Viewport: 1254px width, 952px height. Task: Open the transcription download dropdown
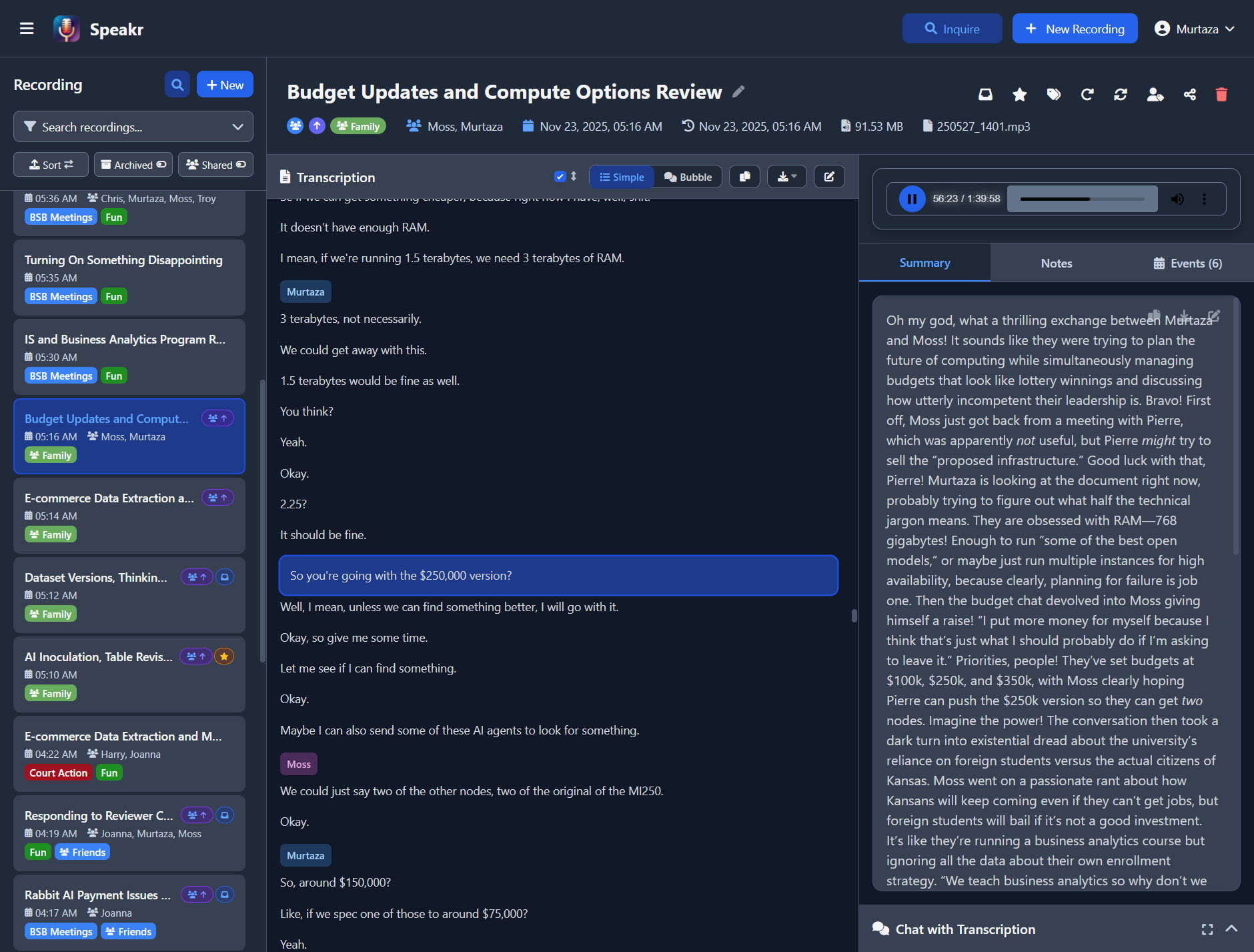(x=787, y=176)
